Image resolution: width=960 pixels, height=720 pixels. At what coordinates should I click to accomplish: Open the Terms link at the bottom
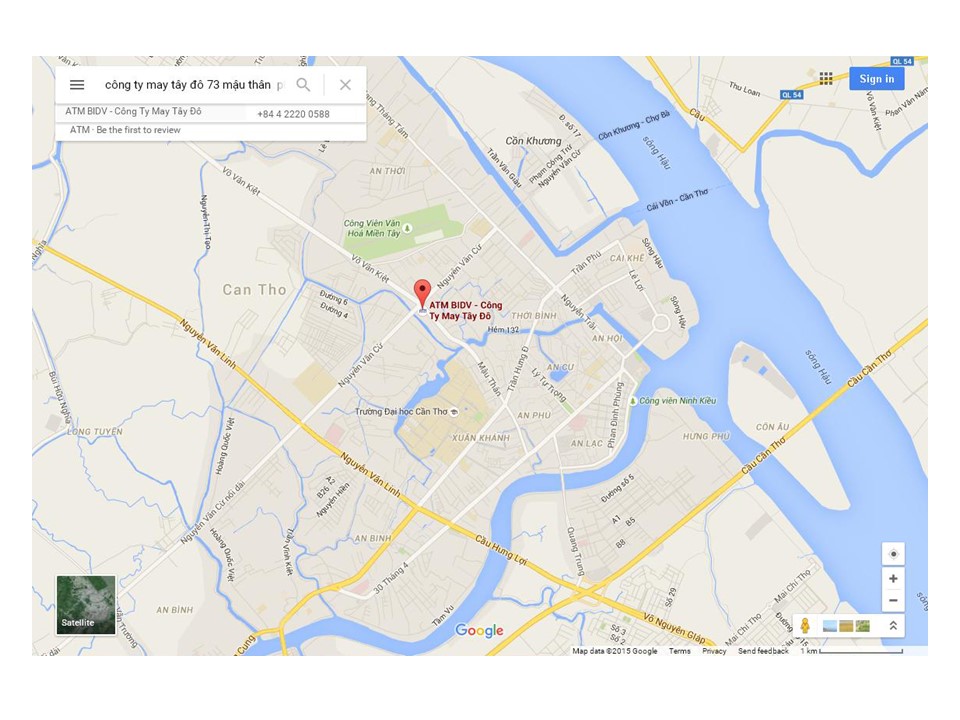[x=680, y=651]
